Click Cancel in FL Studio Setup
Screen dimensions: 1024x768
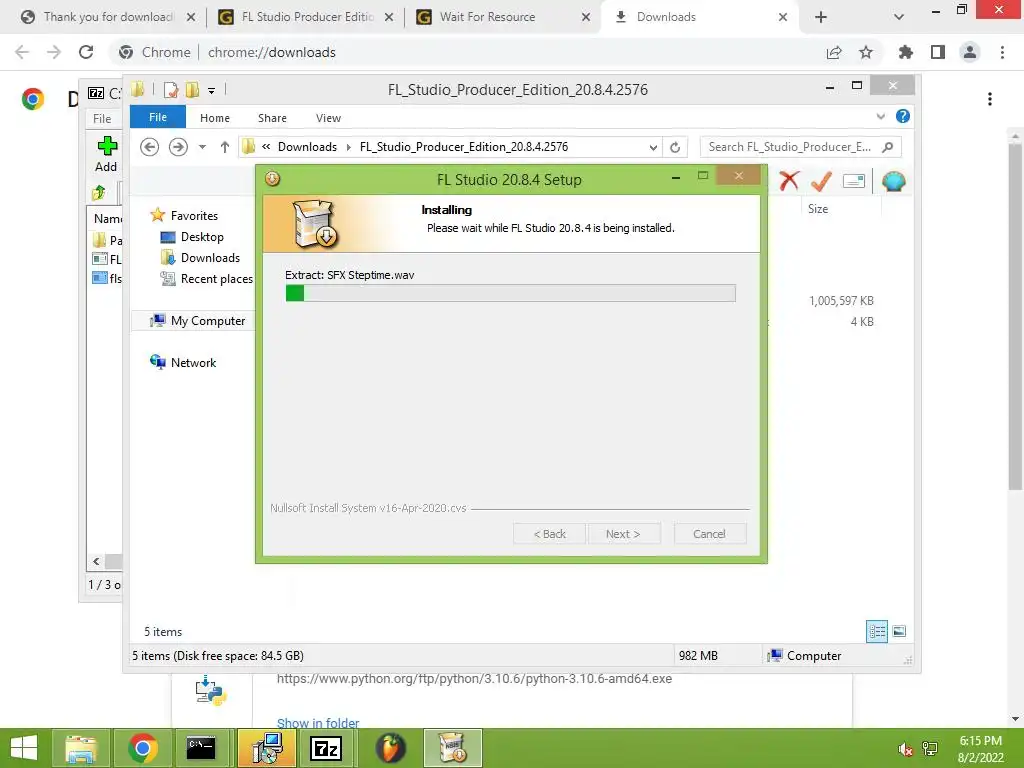(709, 534)
